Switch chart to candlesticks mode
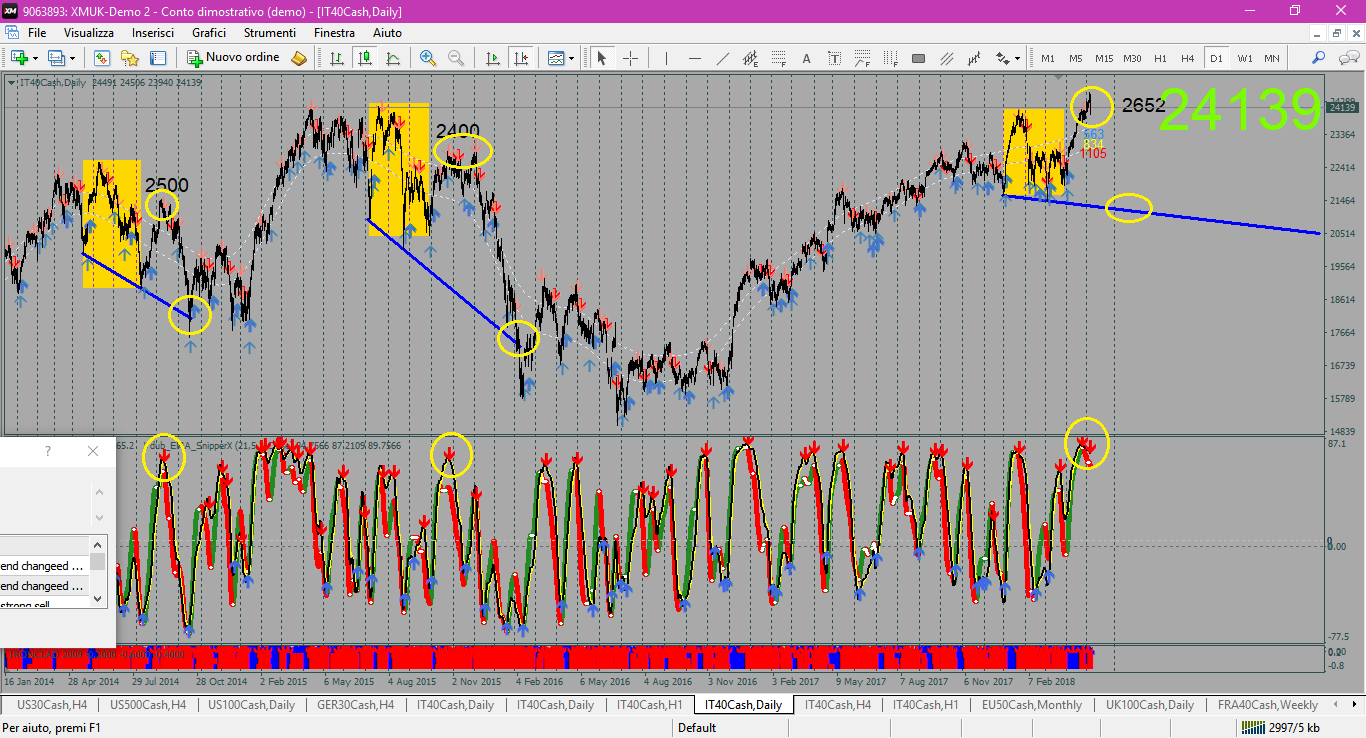Screen dimensions: 1366x738 (x=365, y=58)
